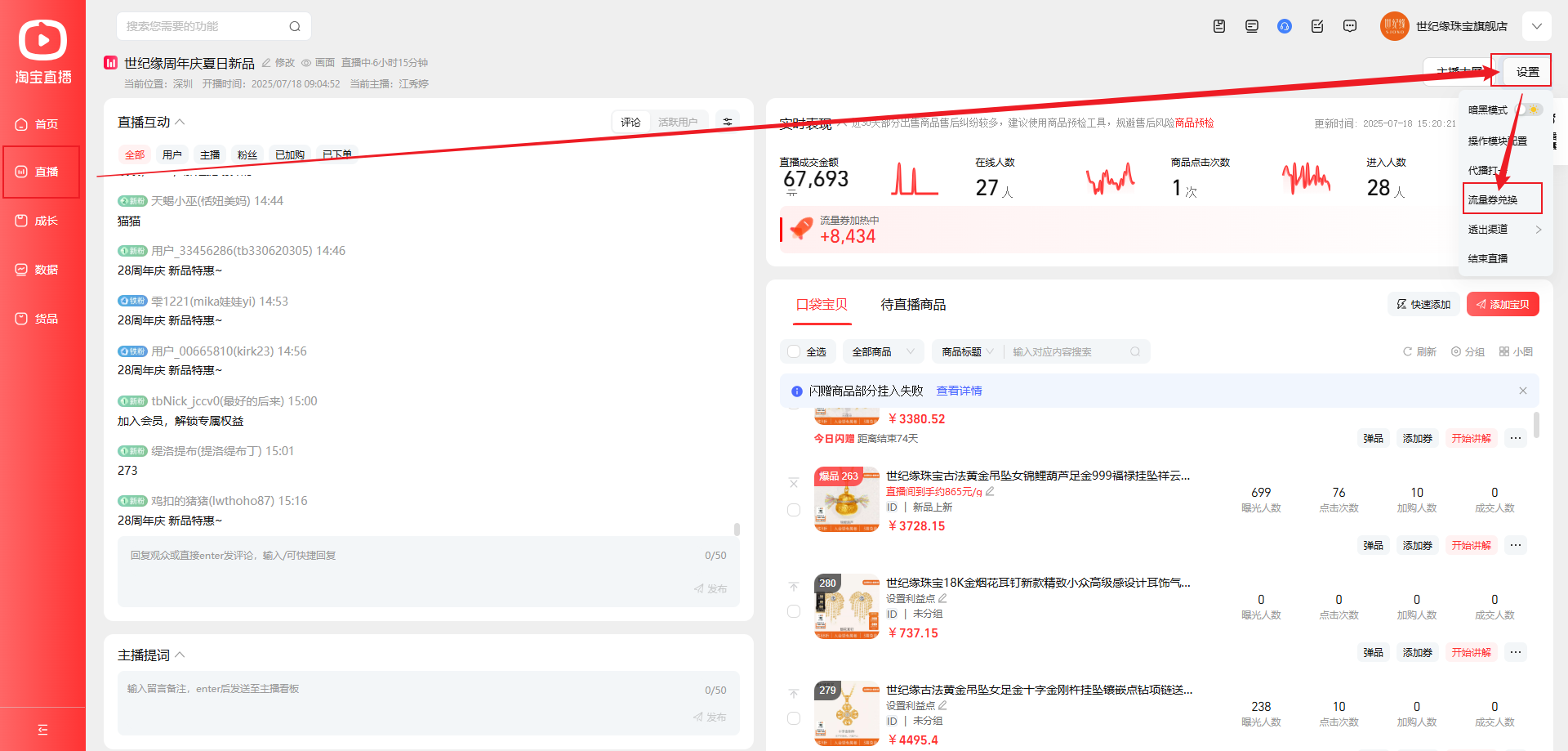This screenshot has width=1568, height=751.
Task: Click the 添加宝贝 button
Action: [x=1502, y=304]
